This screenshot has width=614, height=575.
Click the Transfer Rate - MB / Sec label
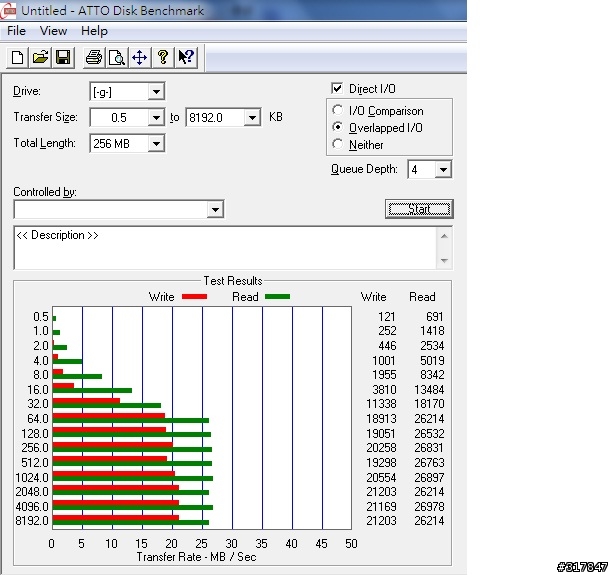[196, 557]
